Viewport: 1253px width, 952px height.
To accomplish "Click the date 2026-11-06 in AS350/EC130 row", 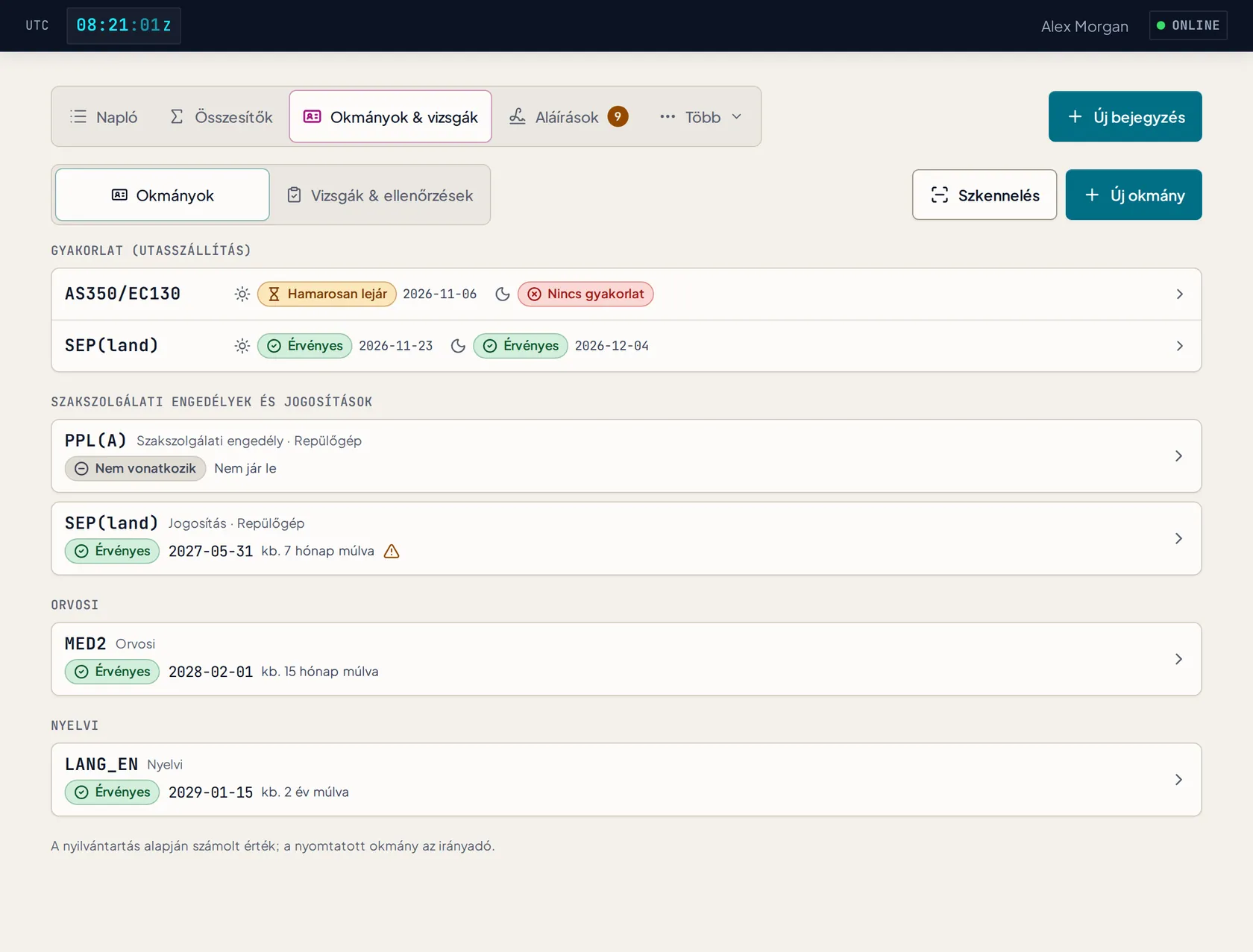I will (439, 294).
